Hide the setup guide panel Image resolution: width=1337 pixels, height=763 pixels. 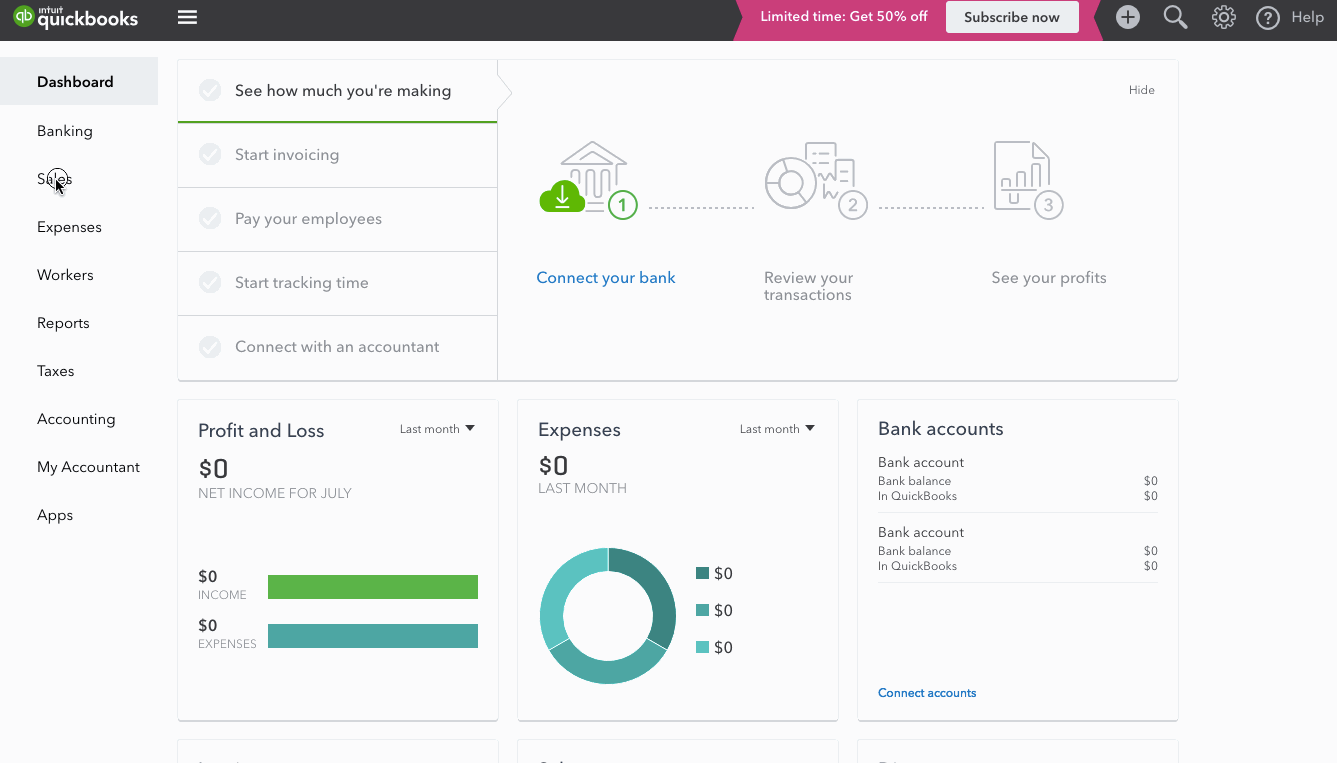click(x=1142, y=90)
